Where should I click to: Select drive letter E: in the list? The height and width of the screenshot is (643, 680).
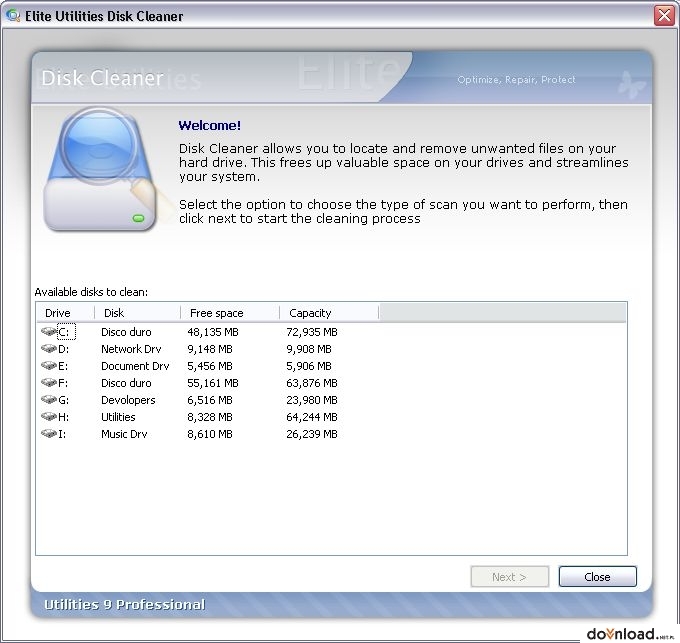click(63, 366)
